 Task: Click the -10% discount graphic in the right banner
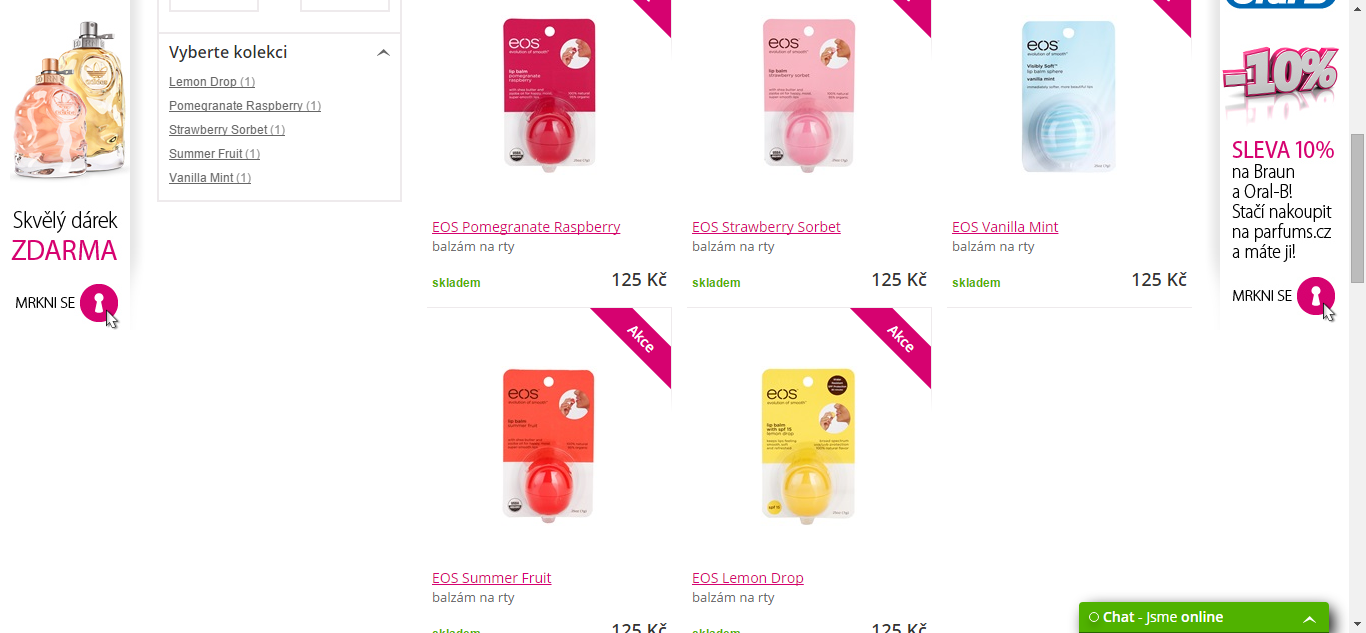[x=1280, y=76]
